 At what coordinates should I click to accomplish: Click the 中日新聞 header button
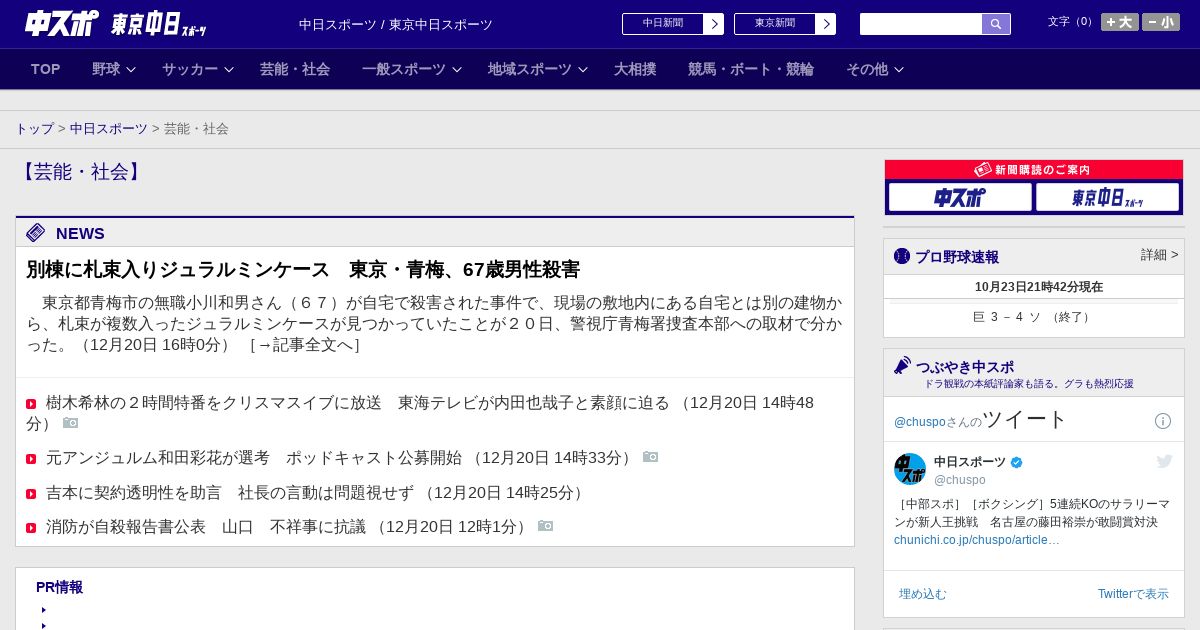point(663,24)
